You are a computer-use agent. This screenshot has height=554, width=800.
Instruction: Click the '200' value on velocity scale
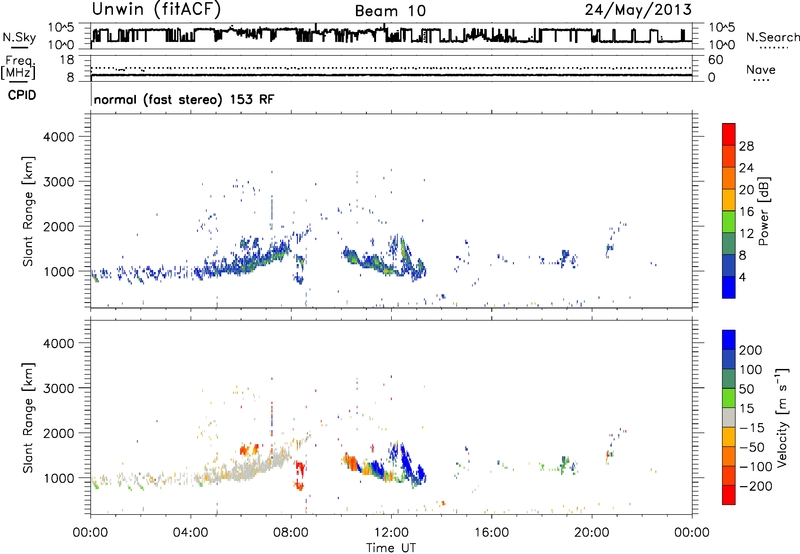click(751, 350)
